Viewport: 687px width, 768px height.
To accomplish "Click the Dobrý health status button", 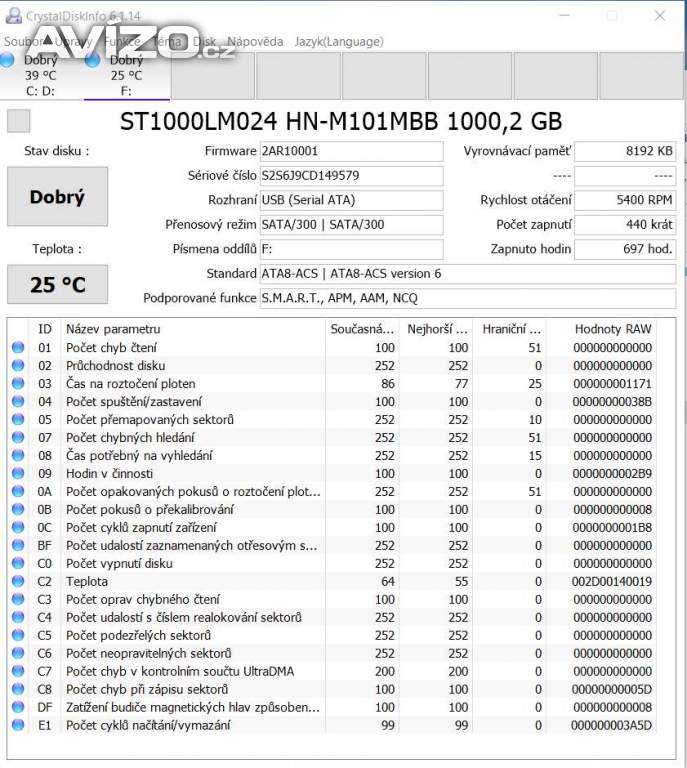I will 57,196.
